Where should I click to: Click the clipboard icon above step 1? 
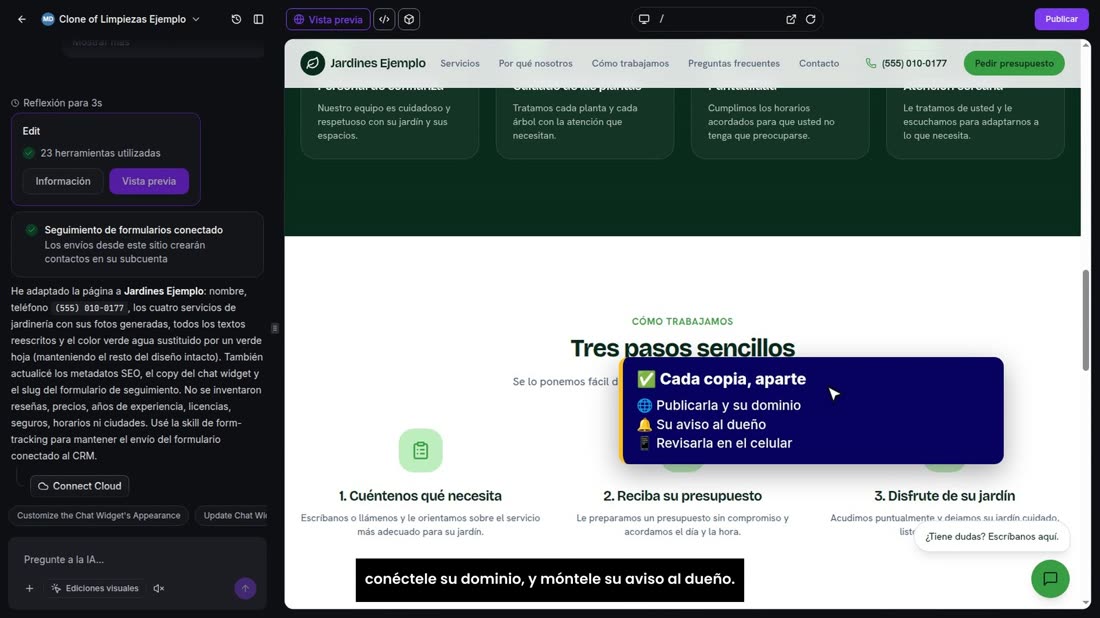click(420, 450)
